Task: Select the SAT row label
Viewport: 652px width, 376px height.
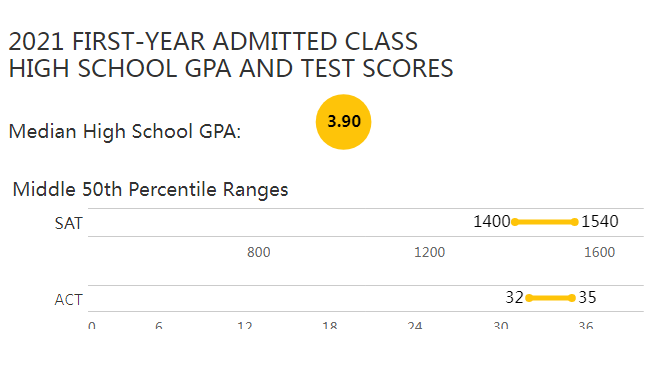Action: [69, 224]
